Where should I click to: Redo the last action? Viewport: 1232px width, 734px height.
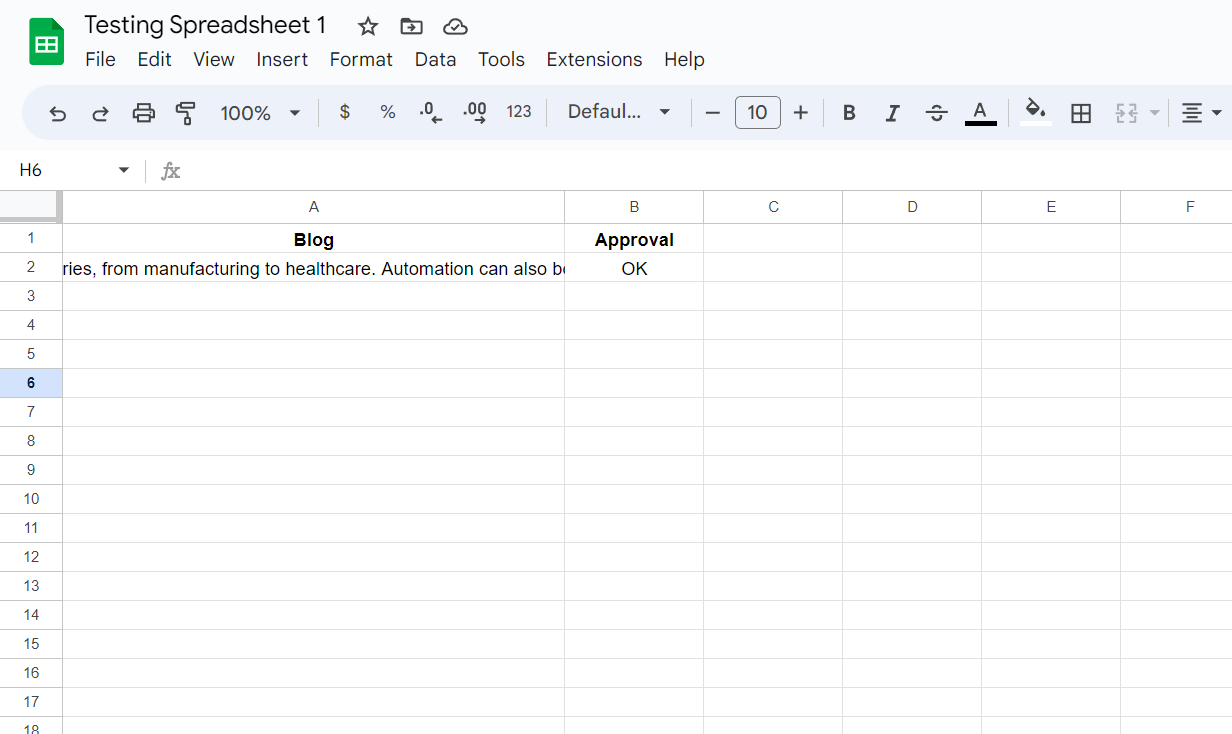point(100,113)
